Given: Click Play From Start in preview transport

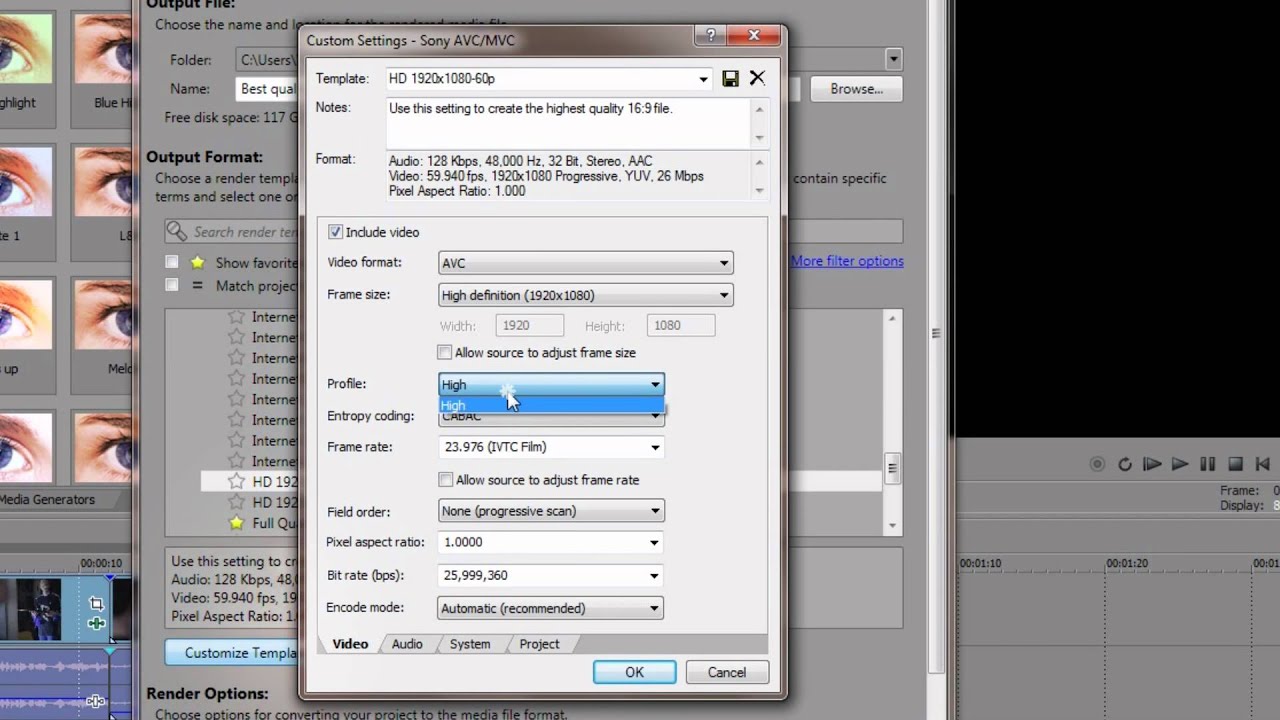Looking at the screenshot, I should tap(1152, 464).
